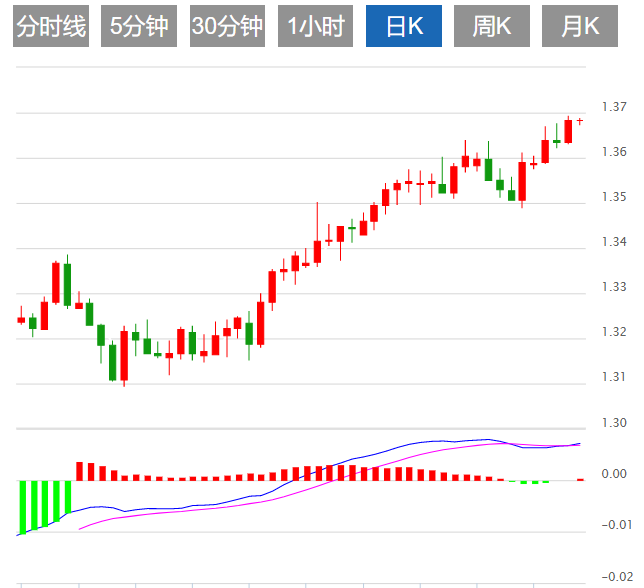Click the first green MACD histogram bar
This screenshot has height=588, width=644.
(23, 508)
